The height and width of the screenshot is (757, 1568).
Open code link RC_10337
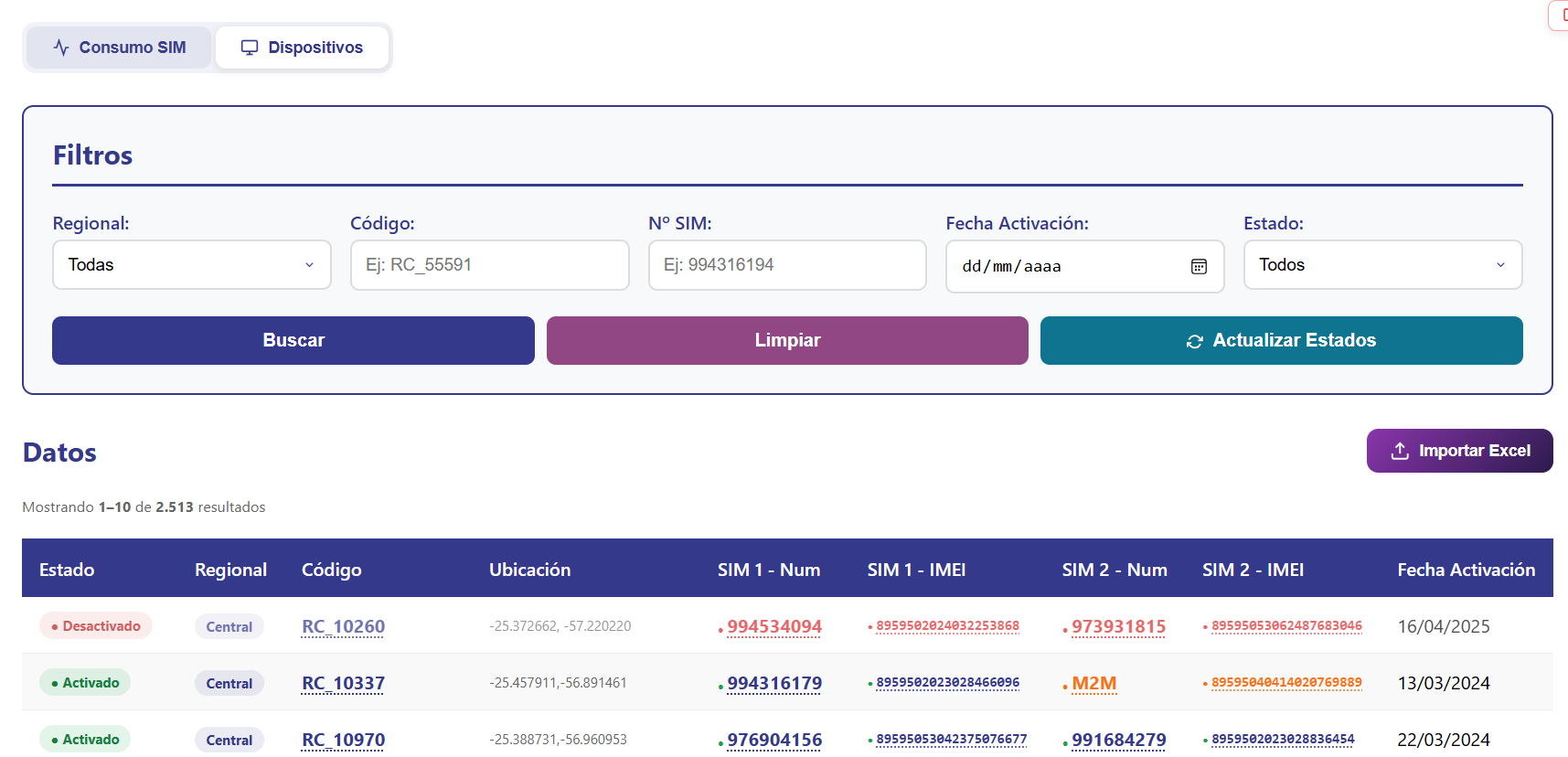[343, 683]
